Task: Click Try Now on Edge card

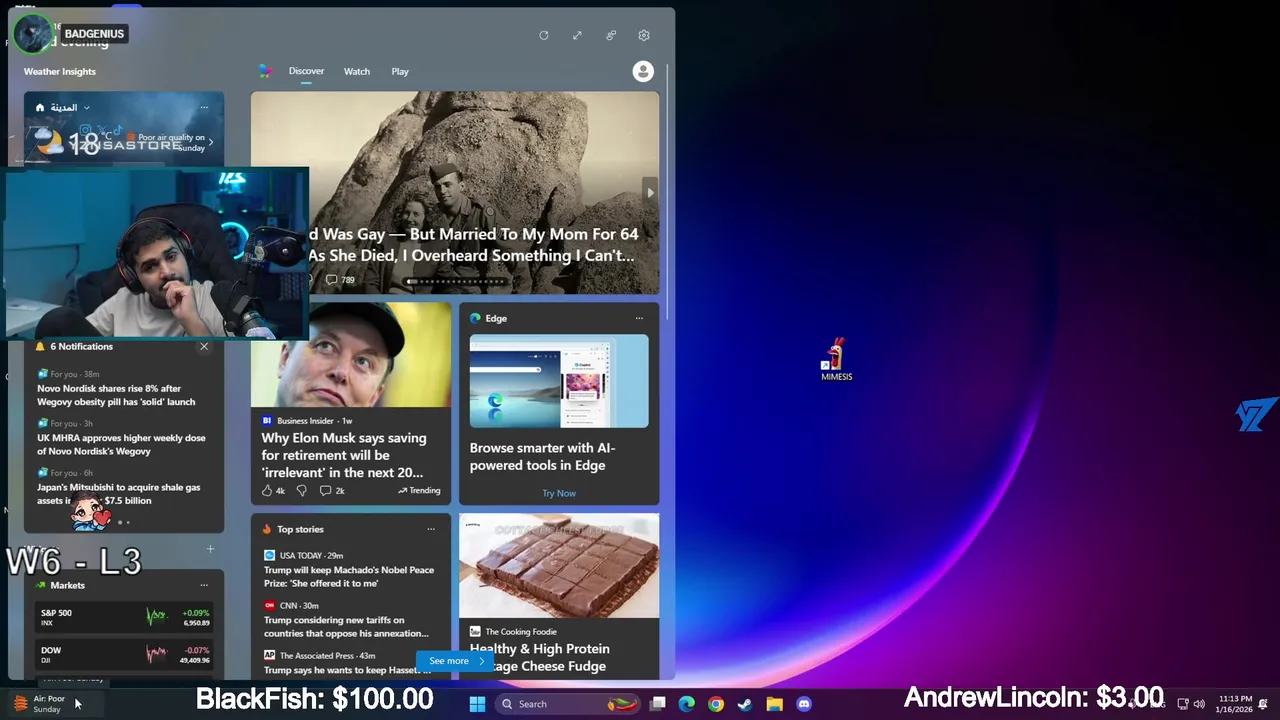Action: [x=559, y=493]
